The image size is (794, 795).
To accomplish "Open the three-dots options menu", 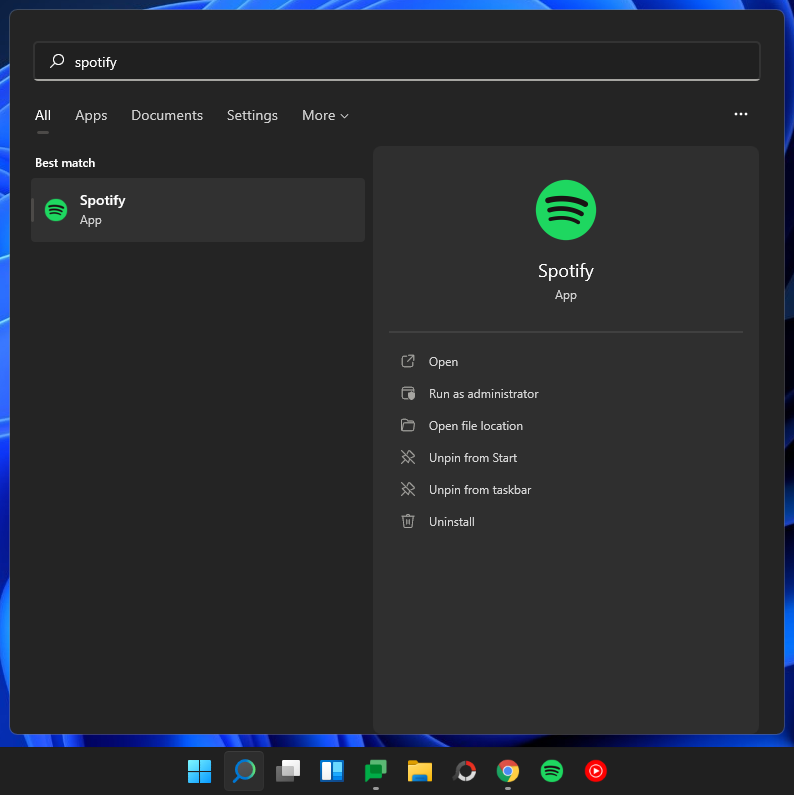I will [x=741, y=115].
